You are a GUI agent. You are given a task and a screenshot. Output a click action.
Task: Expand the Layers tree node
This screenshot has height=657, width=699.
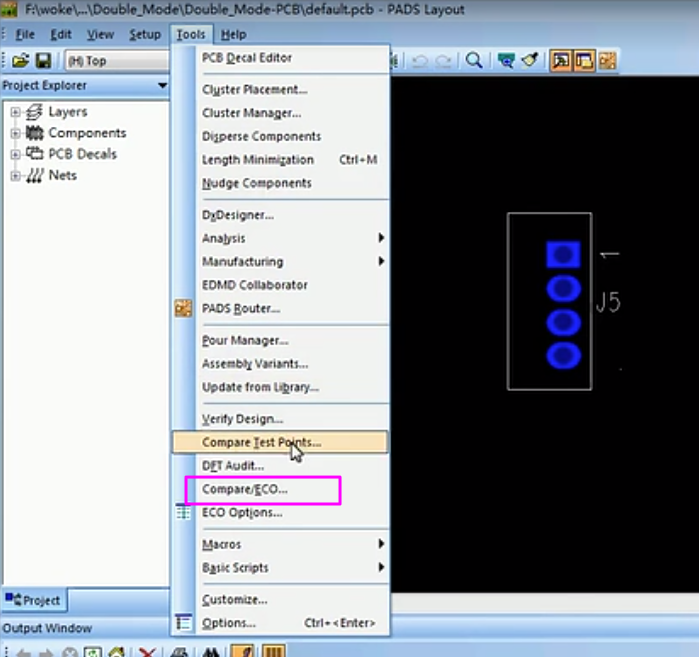16,112
